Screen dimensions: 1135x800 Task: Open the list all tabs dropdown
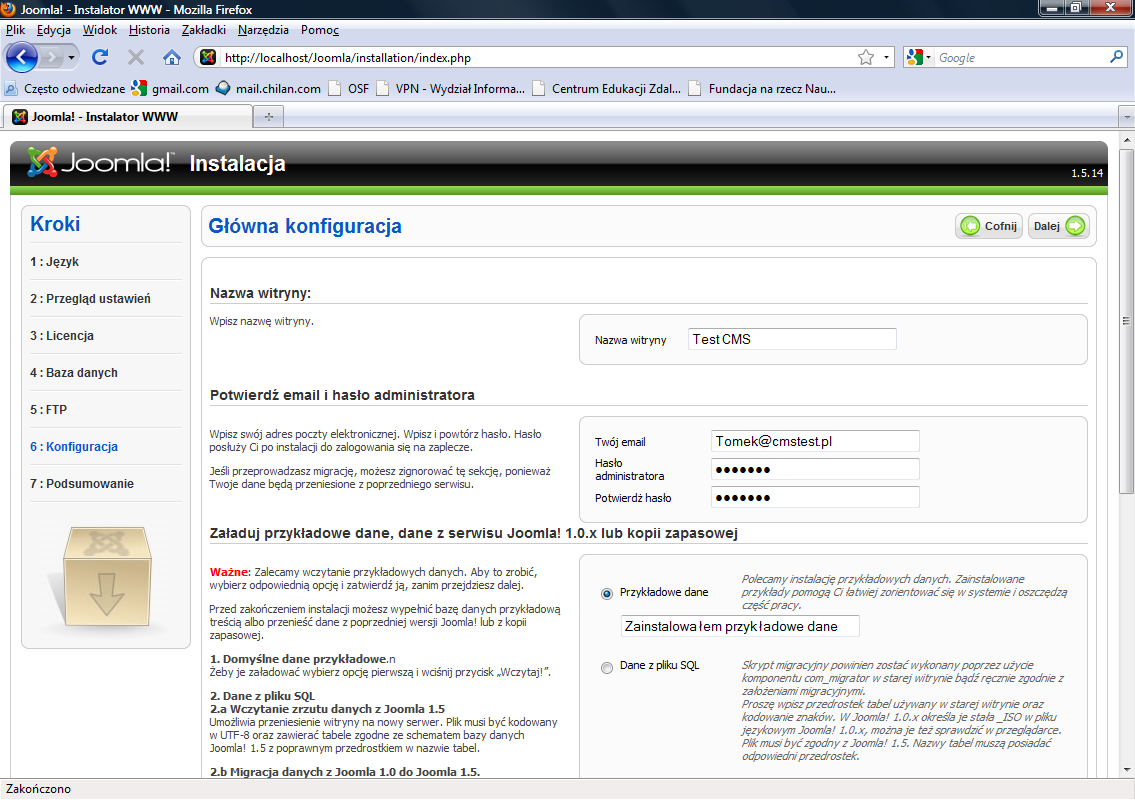(1126, 117)
